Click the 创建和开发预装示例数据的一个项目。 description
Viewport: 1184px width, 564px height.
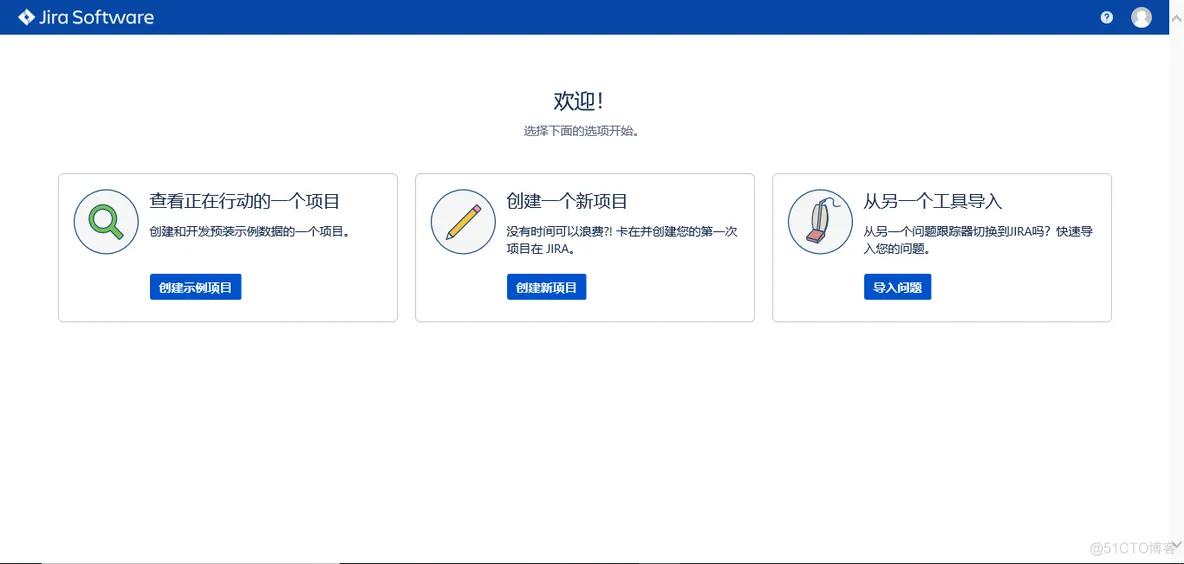pos(250,231)
